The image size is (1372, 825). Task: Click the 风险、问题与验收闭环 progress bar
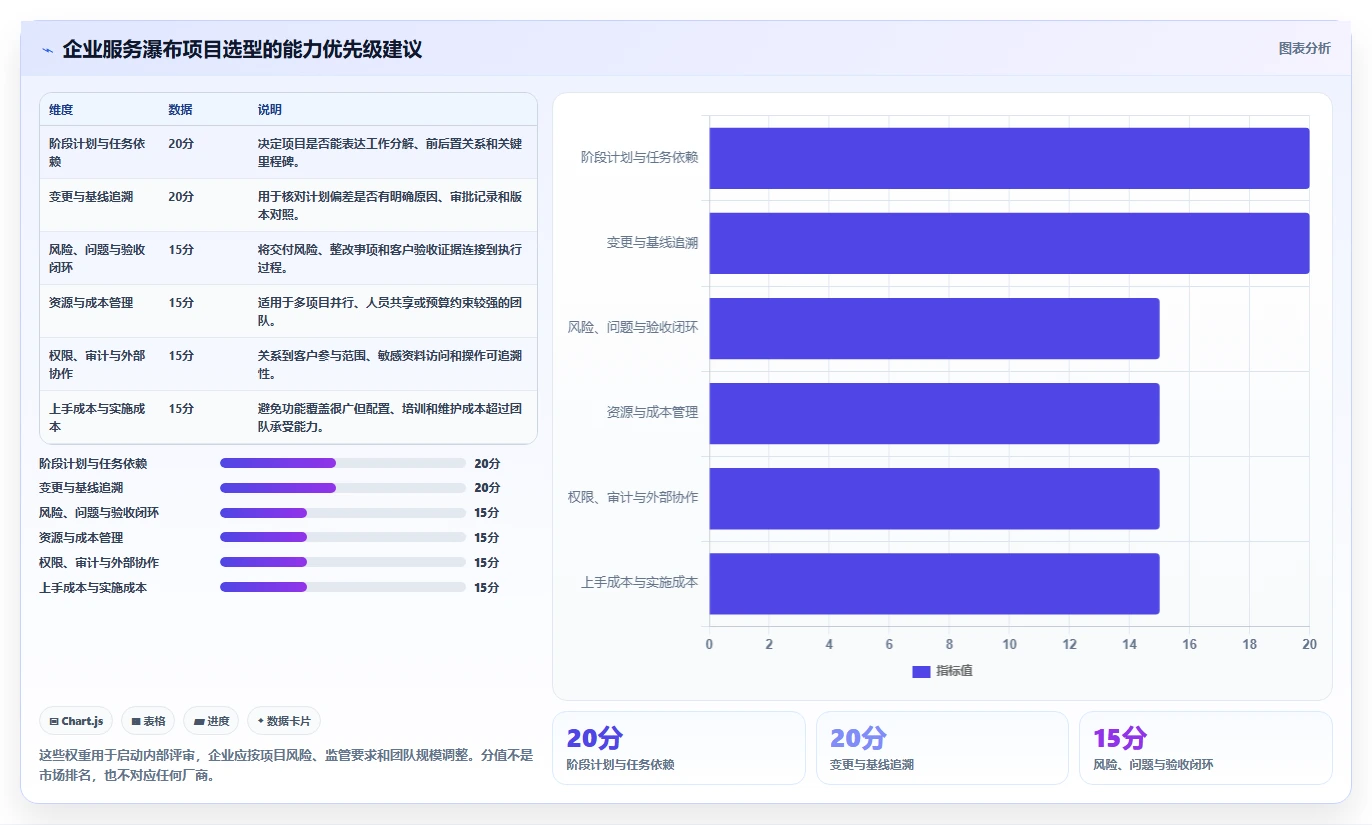tap(342, 513)
